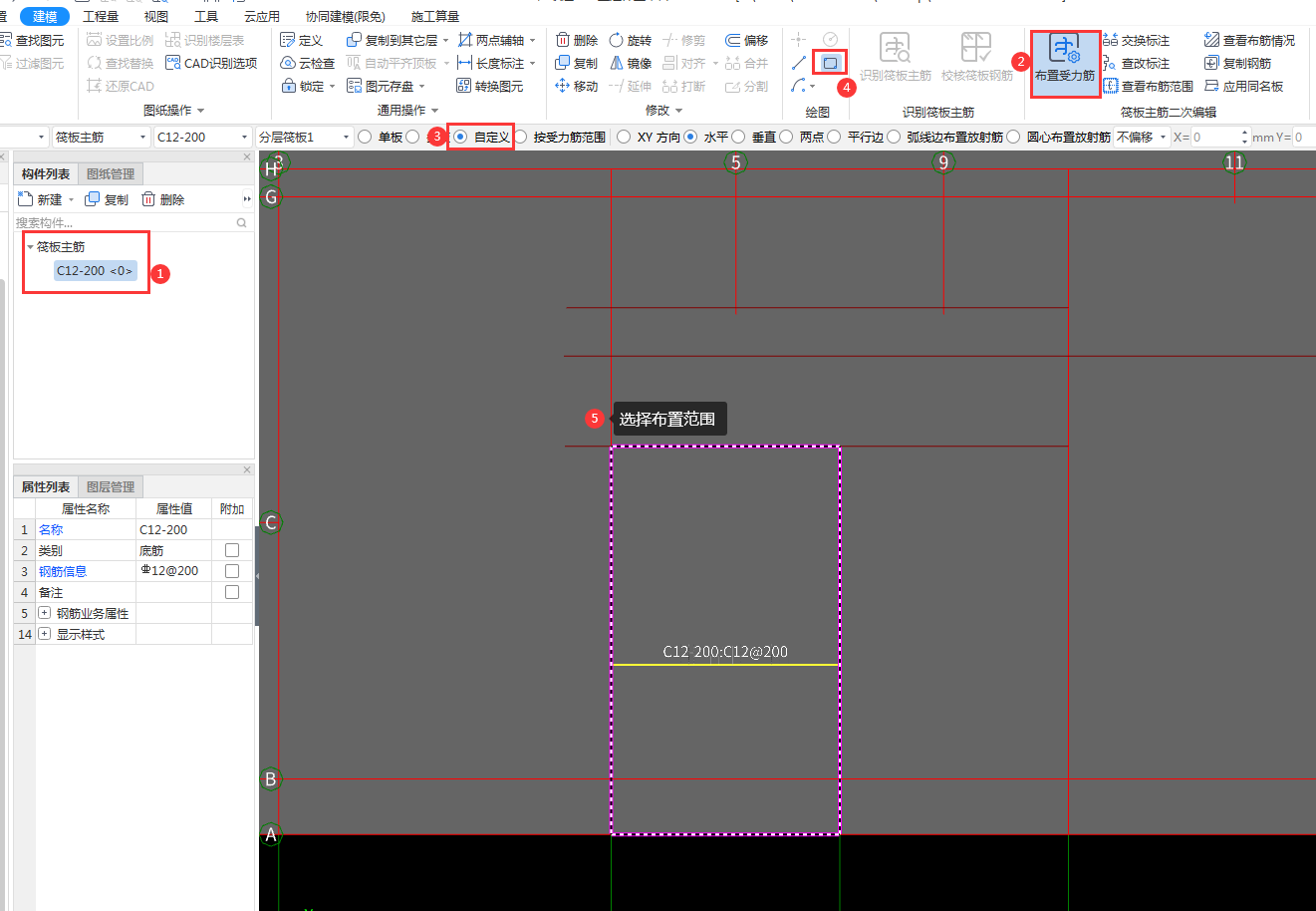This screenshot has width=1316, height=911.
Task: Open the 筏板主筋 component type dropdown
Action: point(100,137)
